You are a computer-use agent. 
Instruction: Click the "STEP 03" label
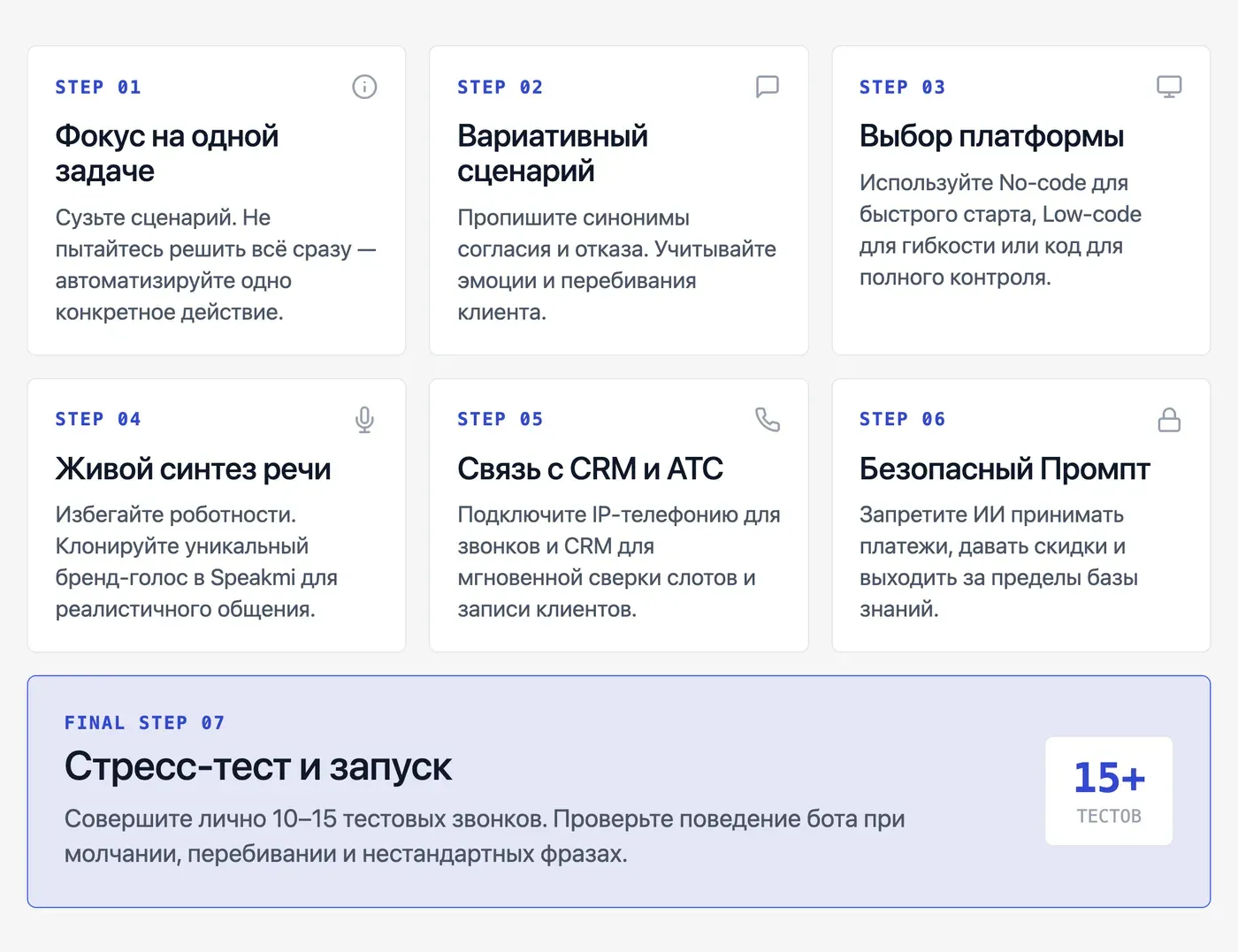(902, 88)
